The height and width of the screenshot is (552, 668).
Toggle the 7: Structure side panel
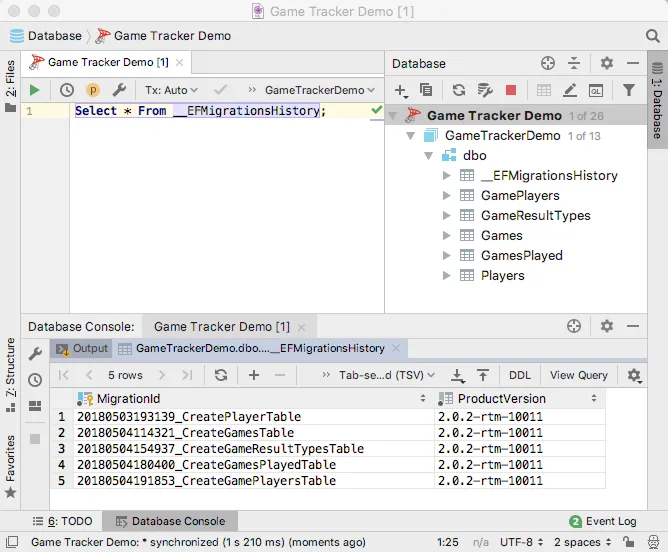click(10, 375)
